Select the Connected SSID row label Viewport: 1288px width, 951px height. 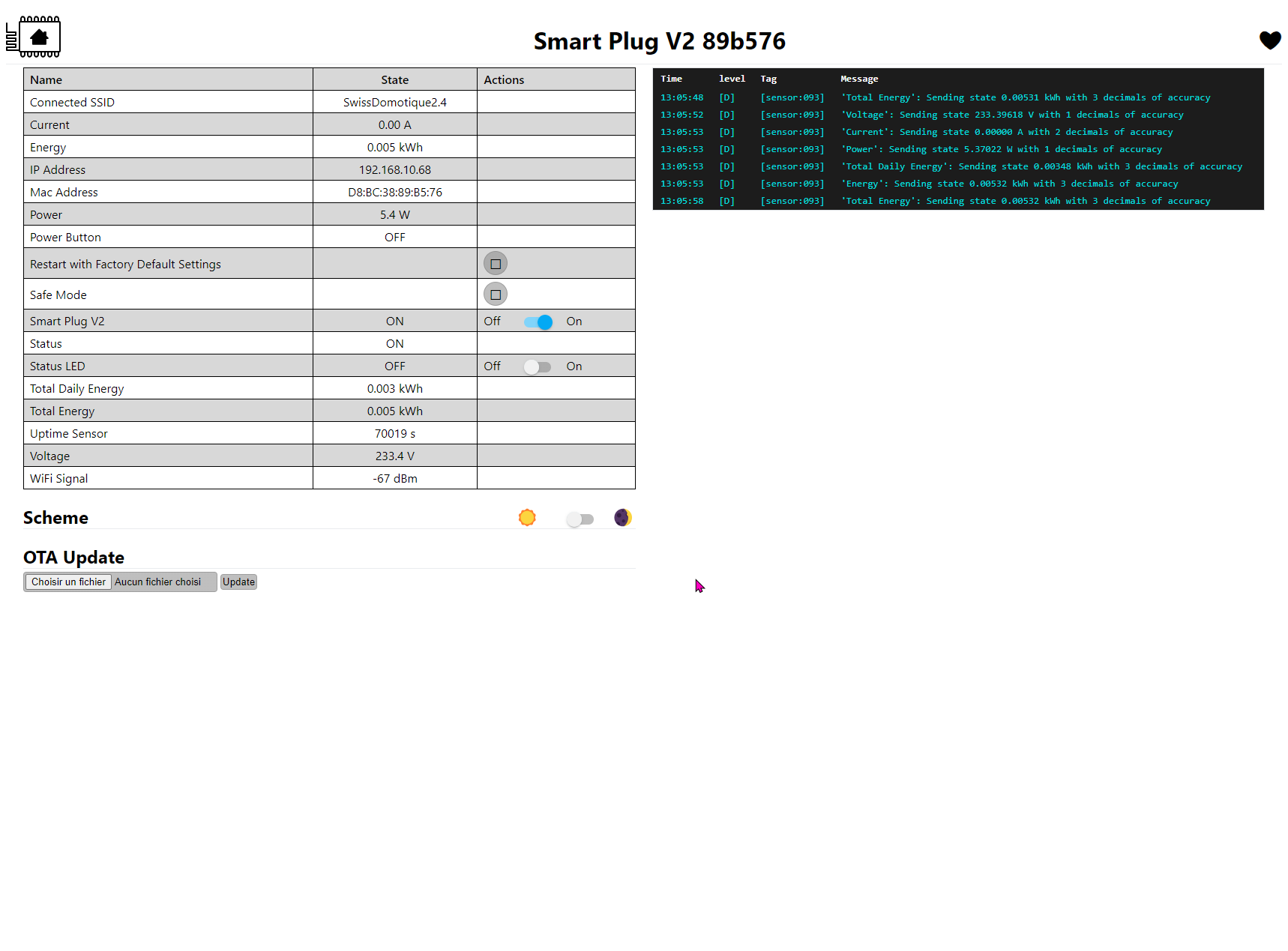(72, 103)
